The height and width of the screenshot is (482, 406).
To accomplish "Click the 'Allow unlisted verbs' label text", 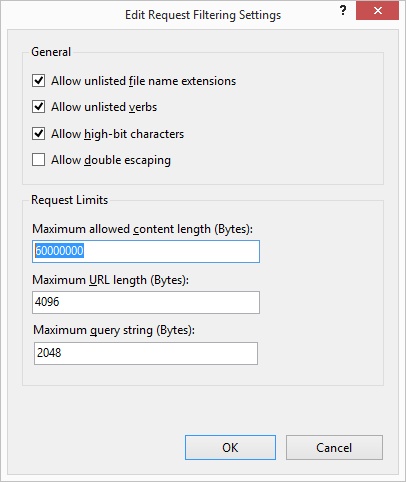I will click(x=104, y=107).
